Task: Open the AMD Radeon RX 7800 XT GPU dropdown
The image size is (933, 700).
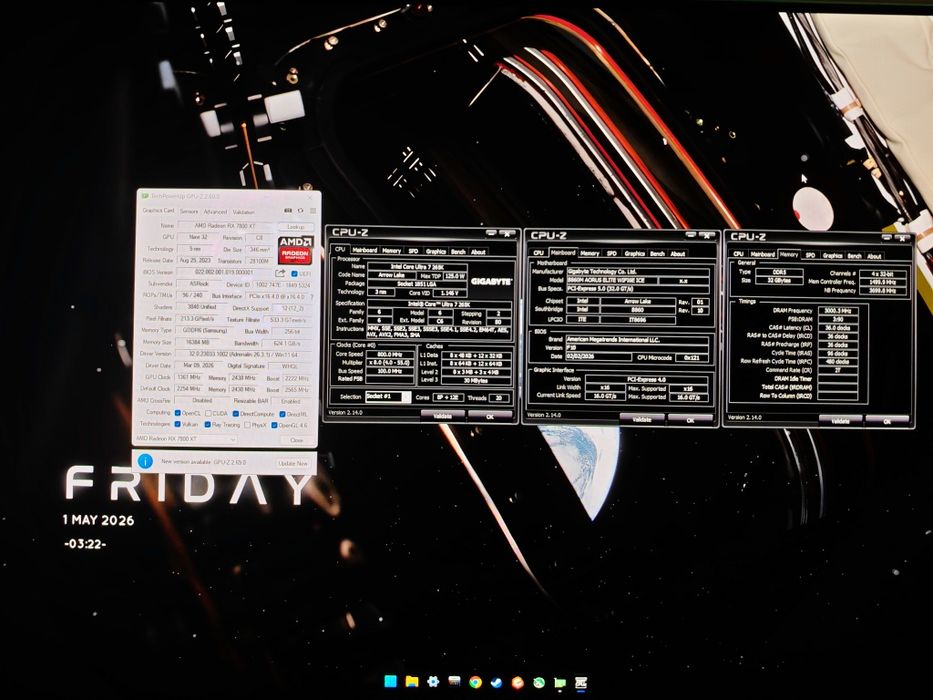Action: pos(186,439)
